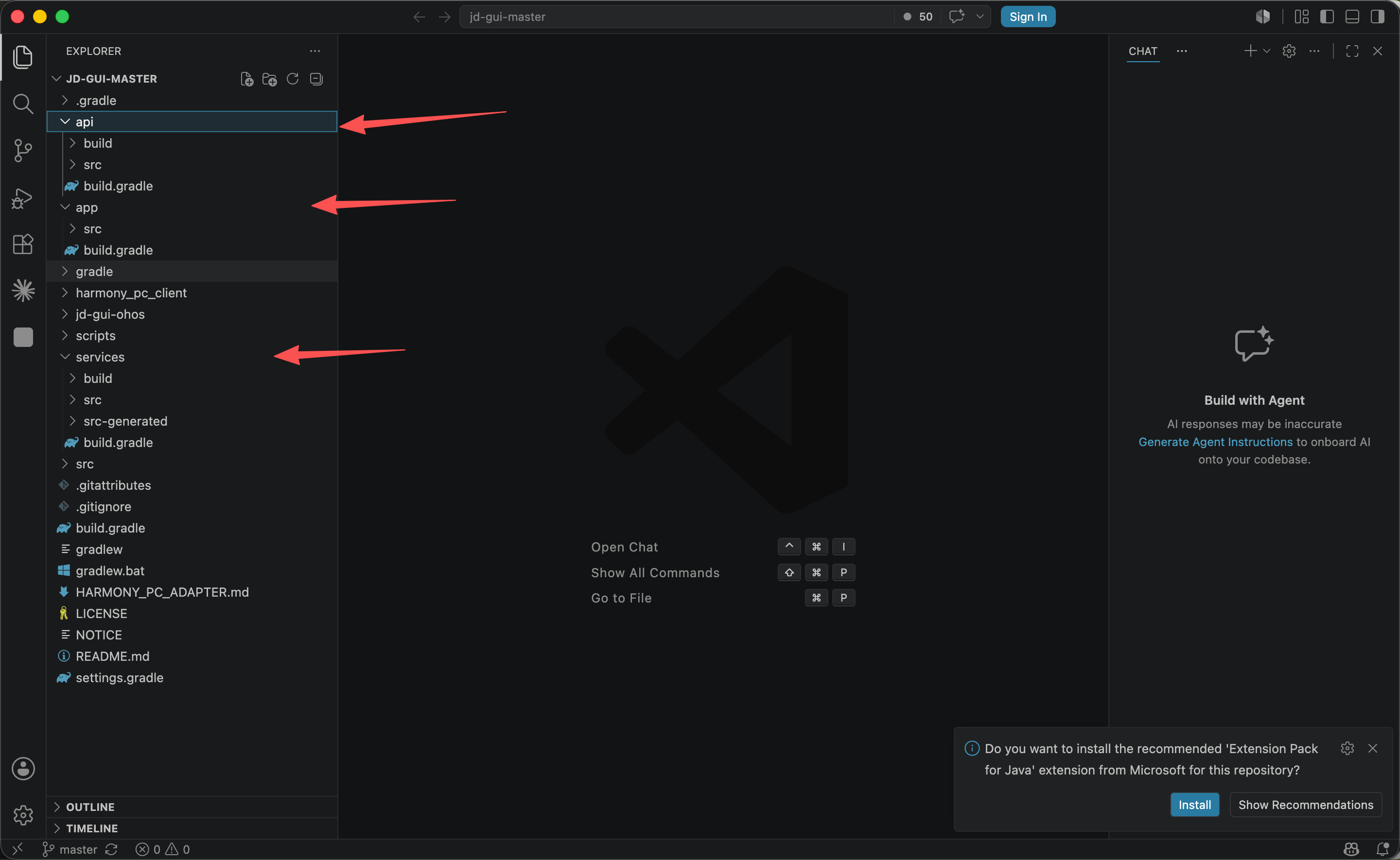
Task: Synchronize changes in the status bar
Action: [111, 849]
